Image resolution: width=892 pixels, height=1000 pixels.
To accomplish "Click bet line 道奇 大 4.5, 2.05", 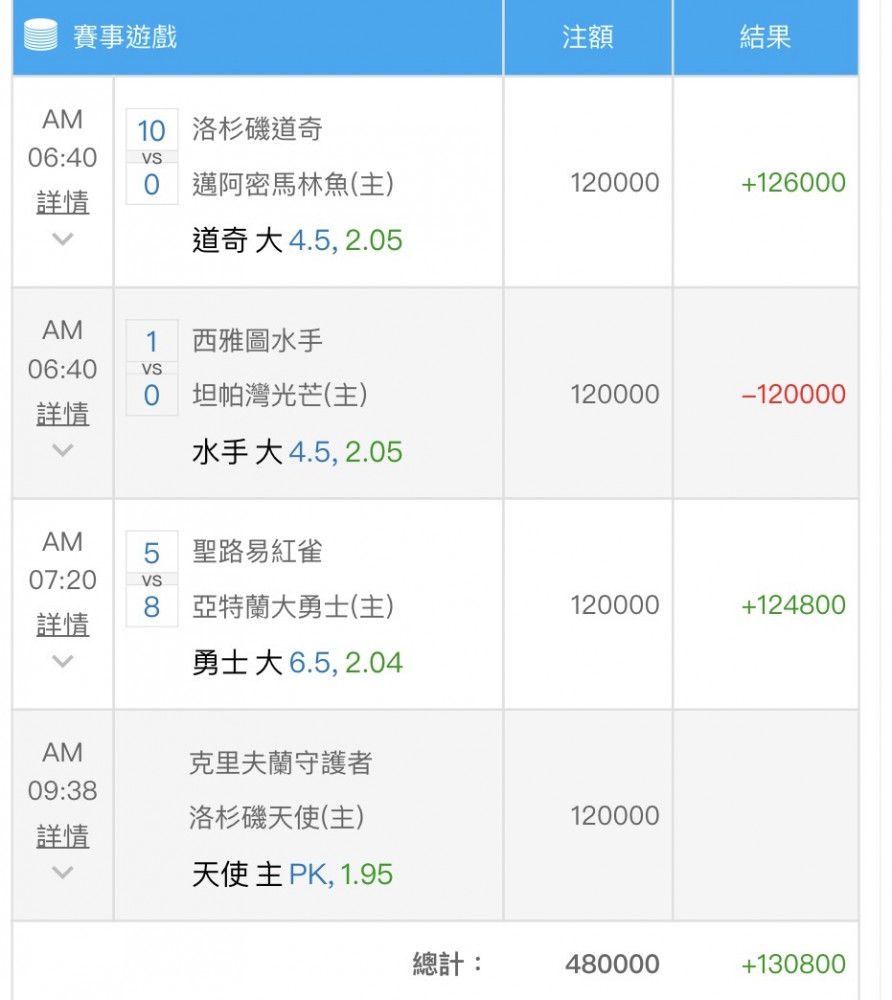I will pyautogui.click(x=297, y=240).
